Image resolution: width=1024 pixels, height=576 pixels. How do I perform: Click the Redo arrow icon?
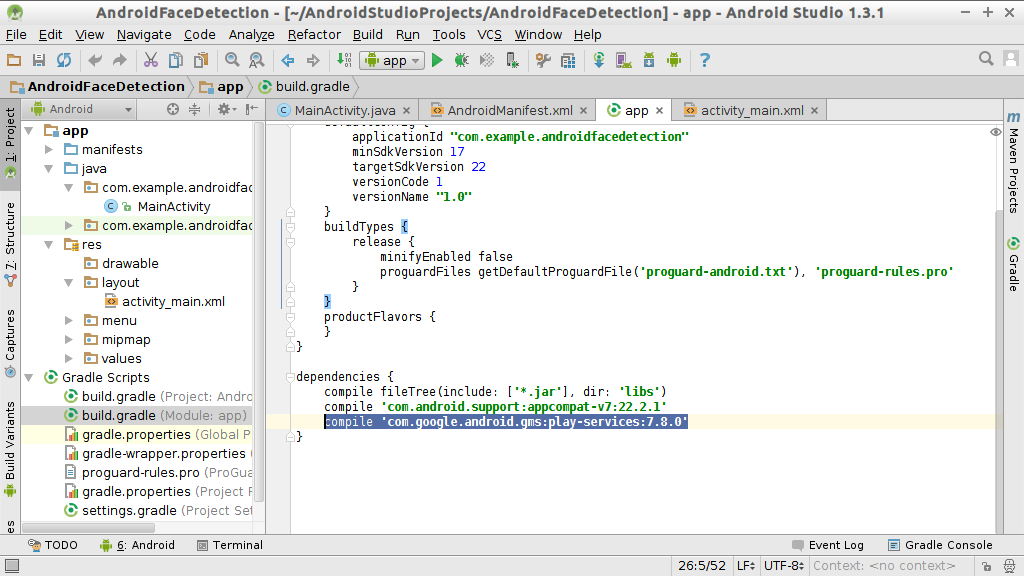pyautogui.click(x=120, y=61)
